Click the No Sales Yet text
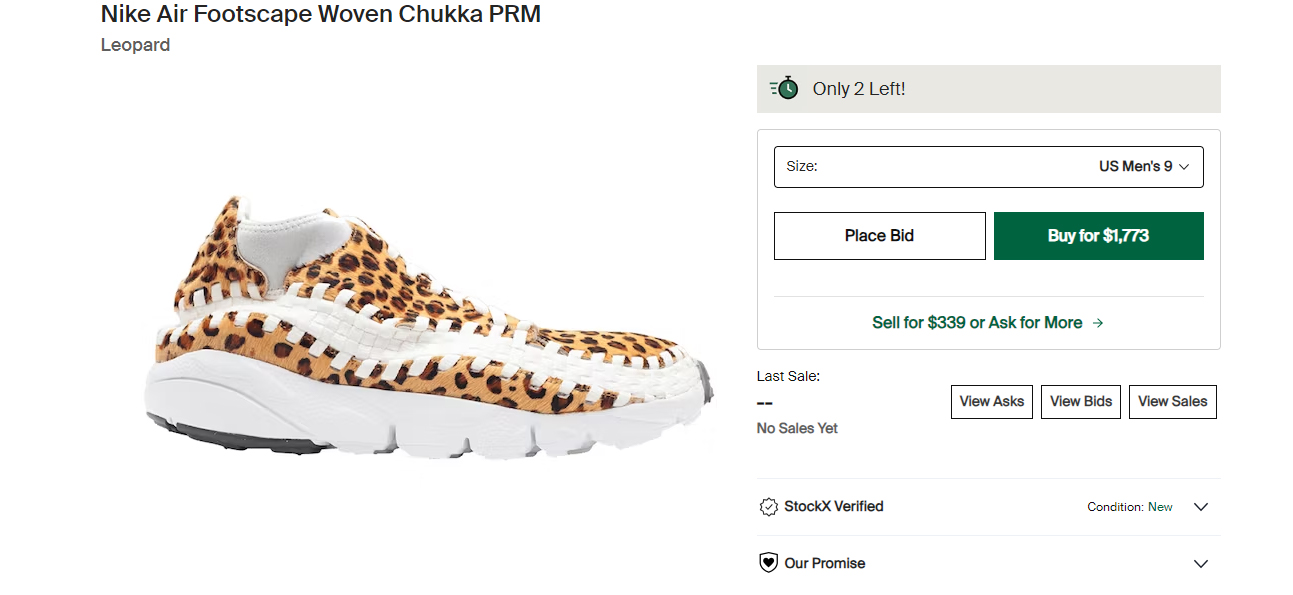 (x=797, y=428)
